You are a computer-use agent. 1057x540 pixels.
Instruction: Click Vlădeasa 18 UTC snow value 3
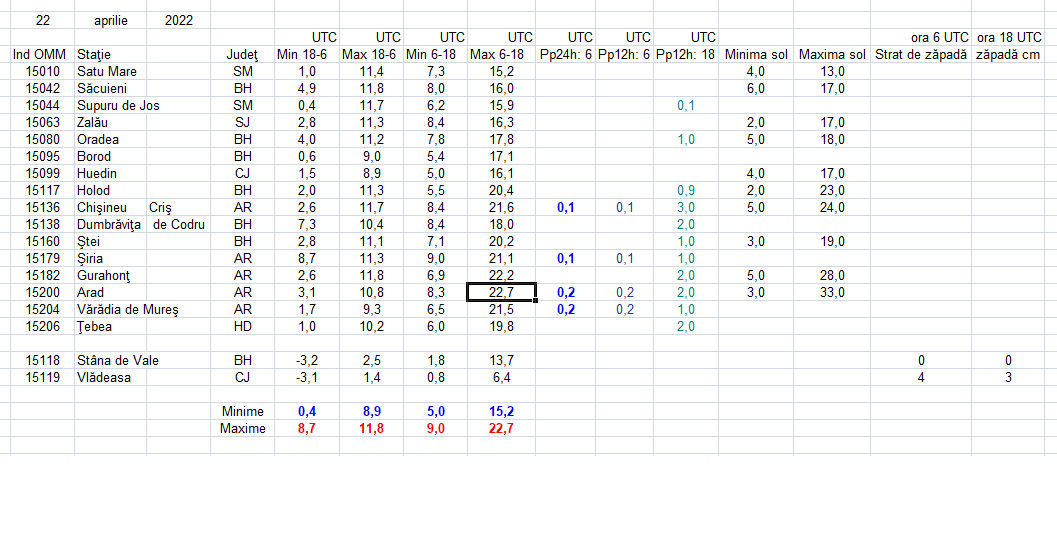point(1008,378)
